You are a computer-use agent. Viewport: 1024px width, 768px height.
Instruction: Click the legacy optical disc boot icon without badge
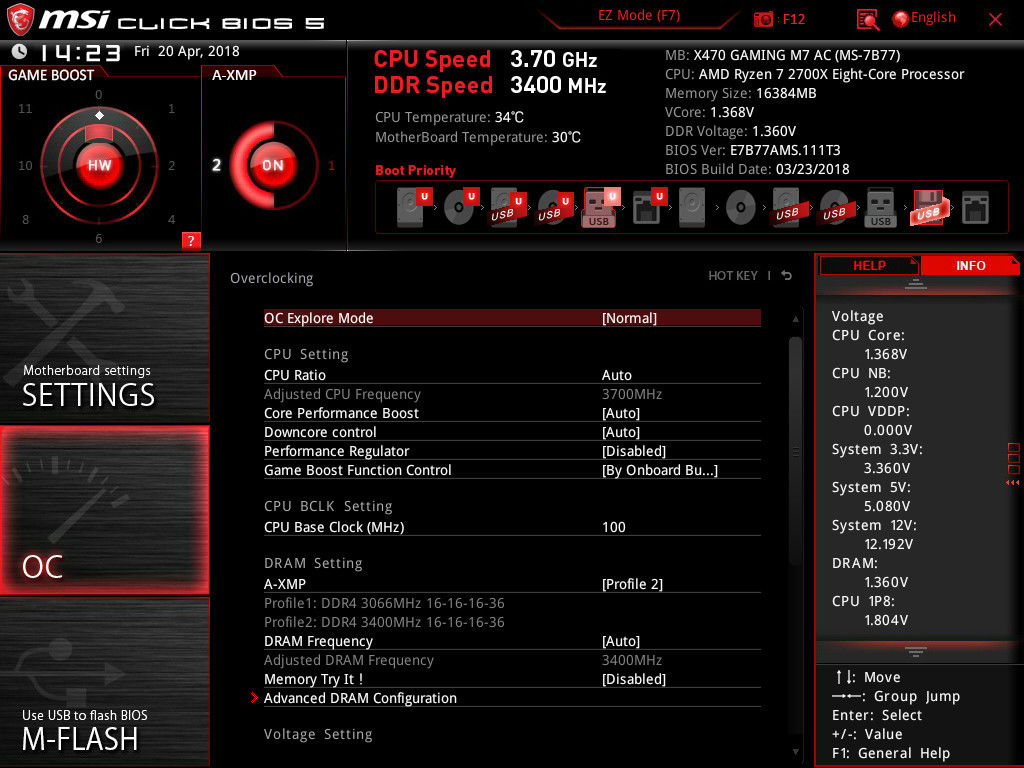(x=740, y=207)
